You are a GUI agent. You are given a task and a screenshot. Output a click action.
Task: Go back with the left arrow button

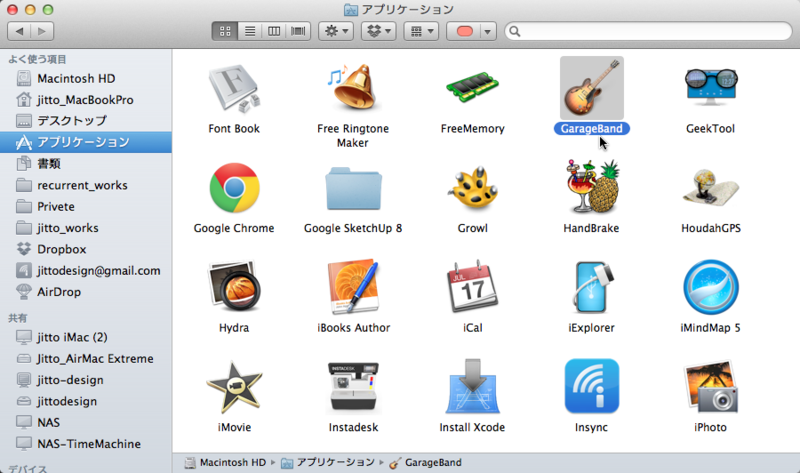click(x=19, y=31)
